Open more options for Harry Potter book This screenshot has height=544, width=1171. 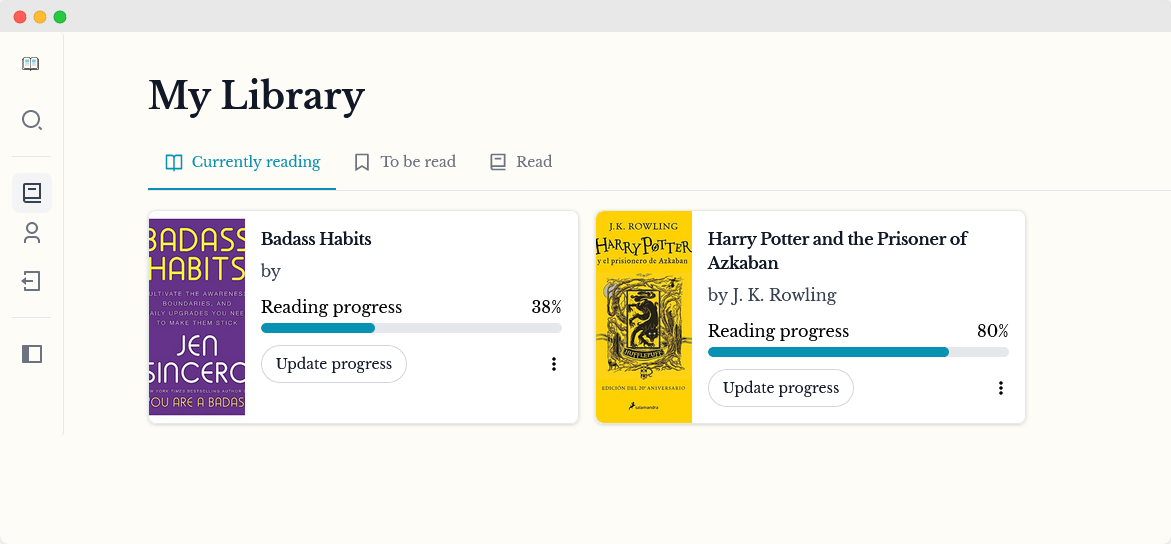[1001, 388]
